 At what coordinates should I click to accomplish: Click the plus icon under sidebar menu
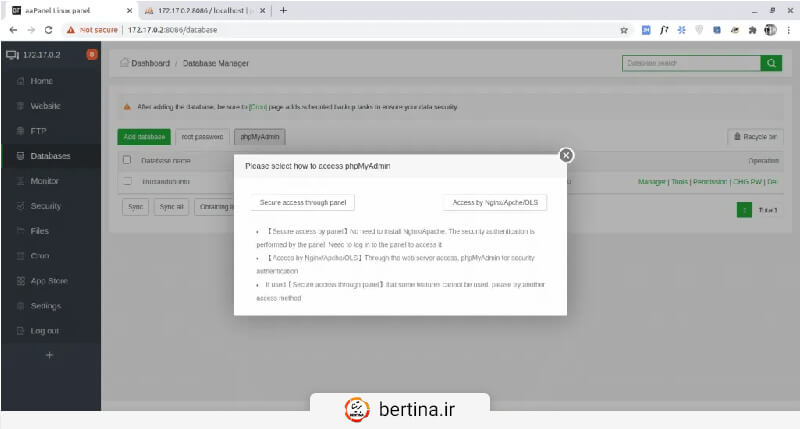point(49,355)
